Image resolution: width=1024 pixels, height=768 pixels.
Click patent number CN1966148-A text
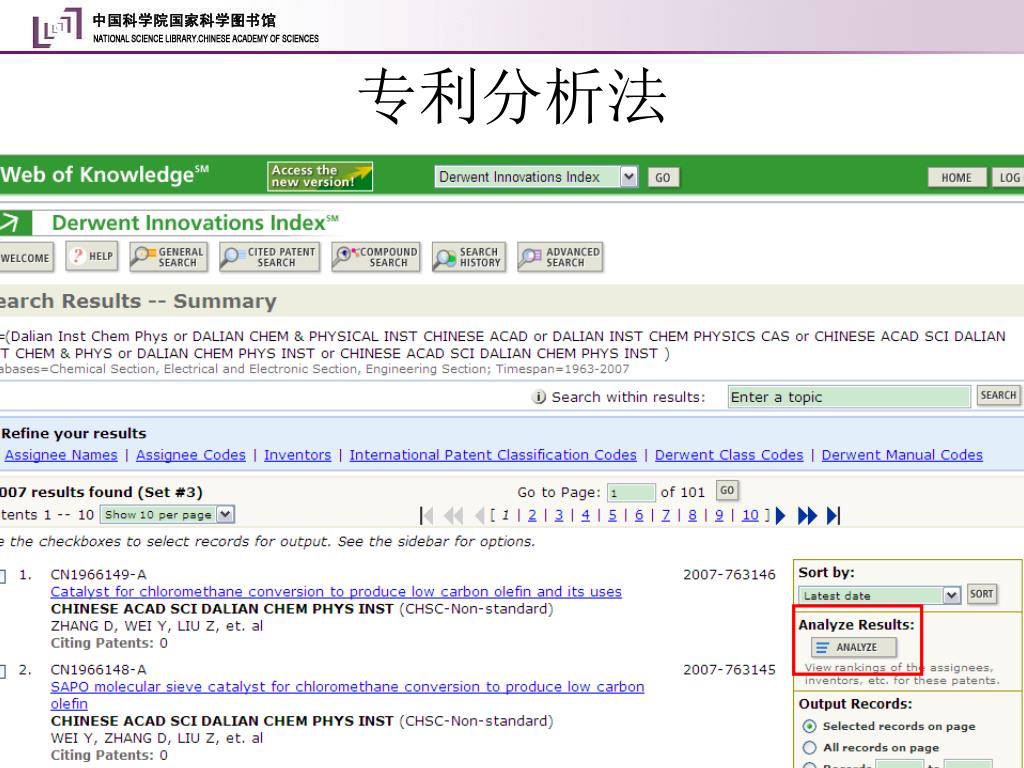(x=99, y=670)
